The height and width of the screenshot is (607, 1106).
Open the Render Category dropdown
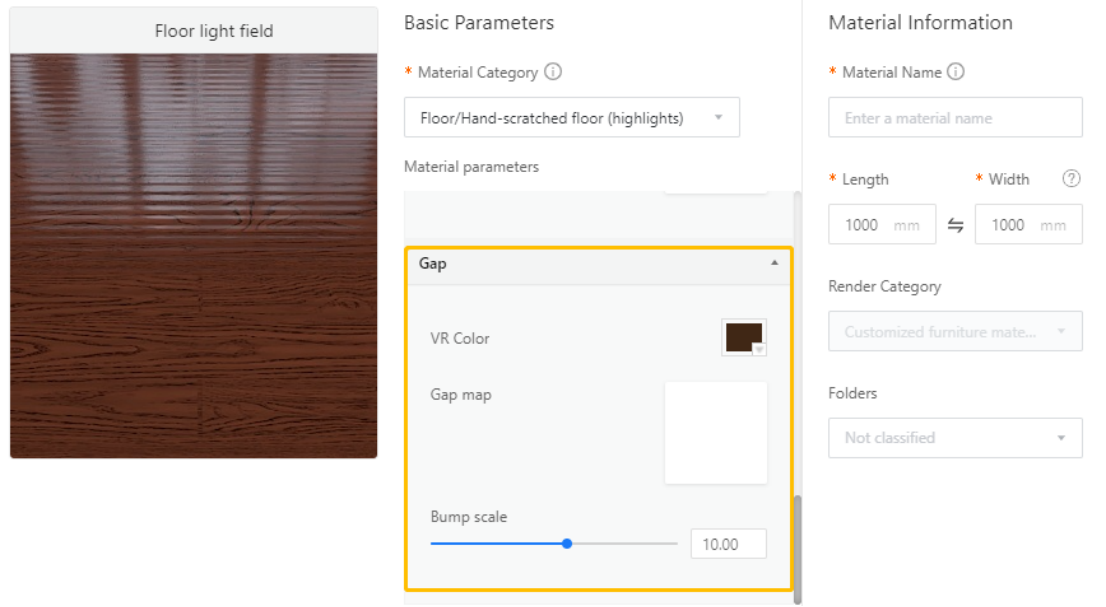click(955, 331)
